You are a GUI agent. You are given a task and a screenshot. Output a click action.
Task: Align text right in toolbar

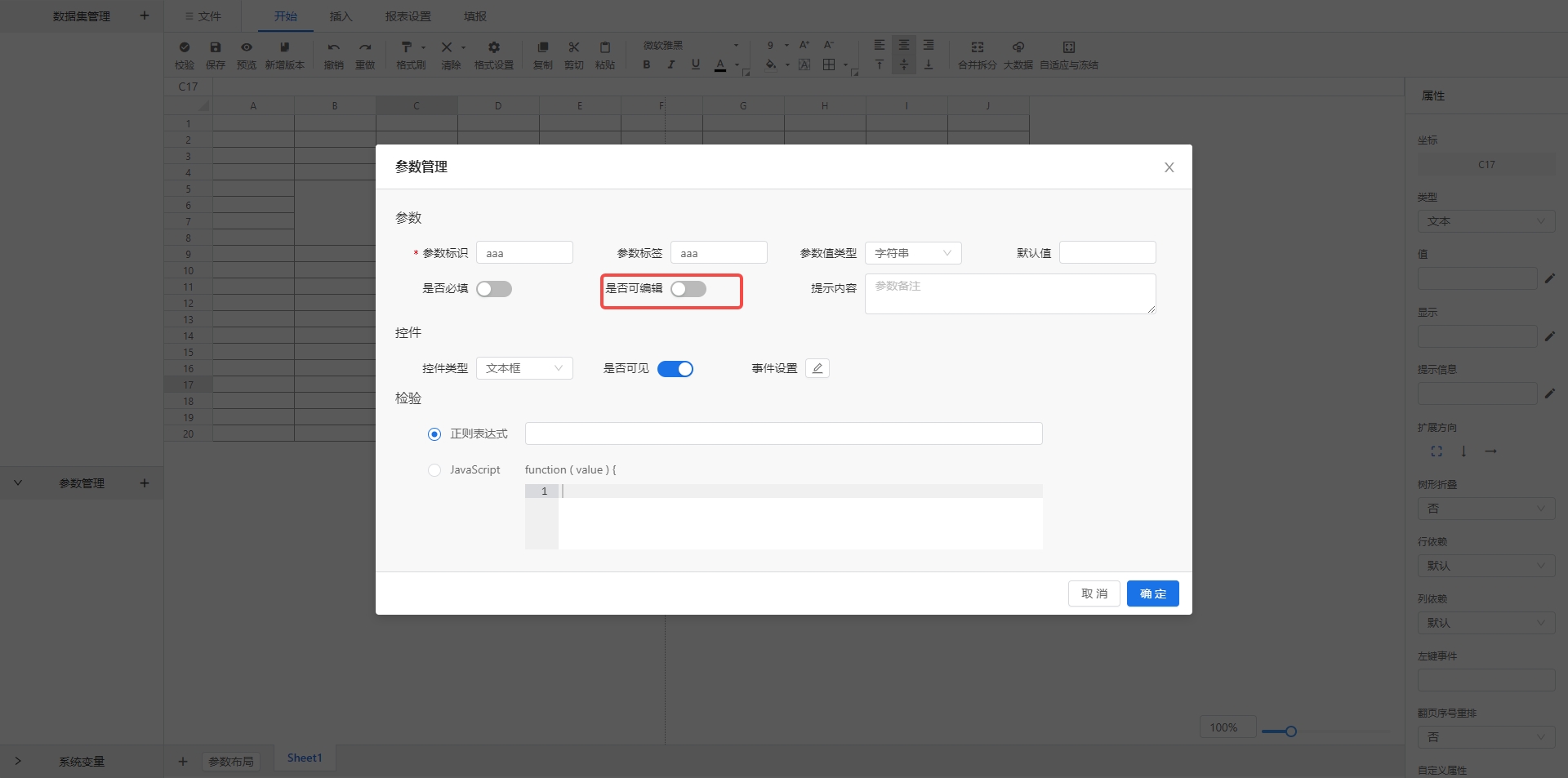(929, 45)
